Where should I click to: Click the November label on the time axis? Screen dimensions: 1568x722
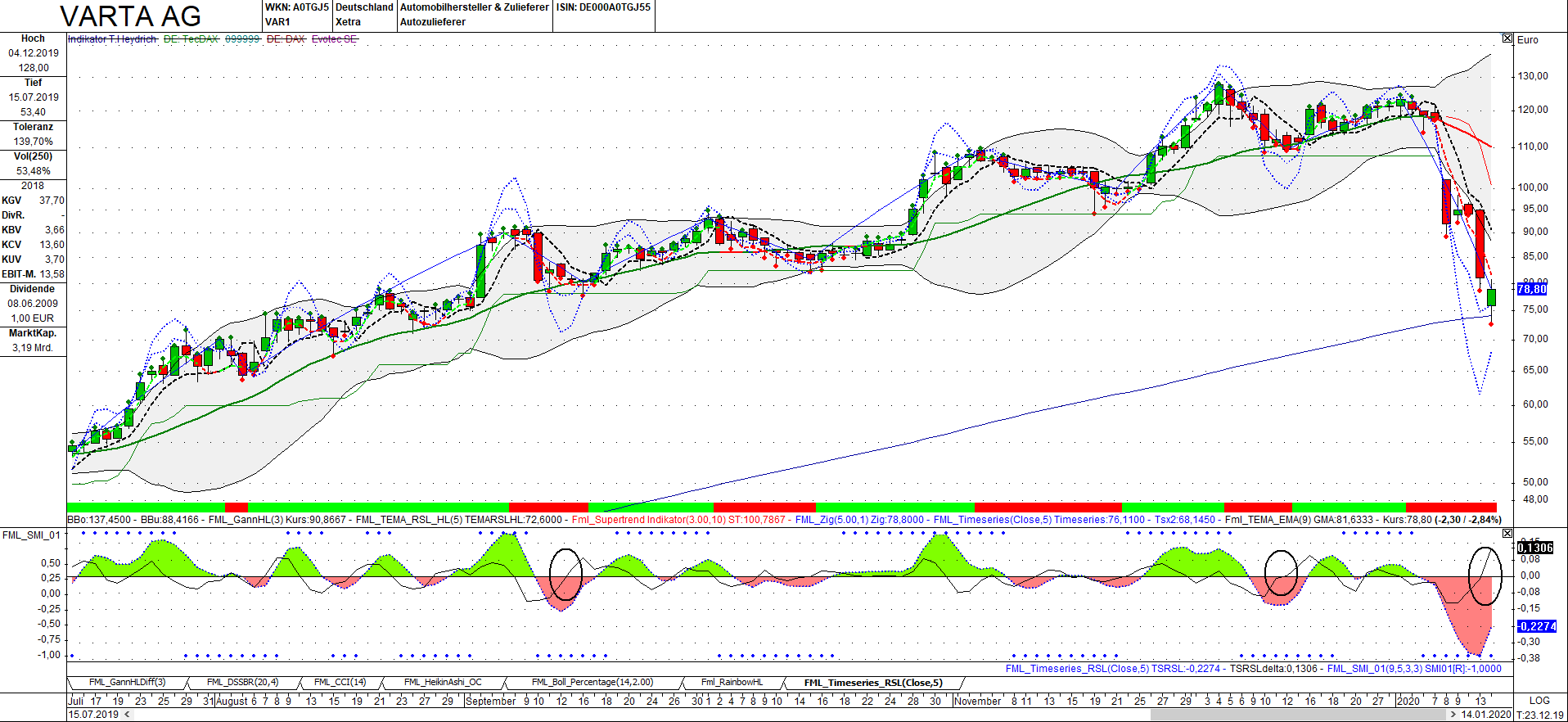coord(978,701)
